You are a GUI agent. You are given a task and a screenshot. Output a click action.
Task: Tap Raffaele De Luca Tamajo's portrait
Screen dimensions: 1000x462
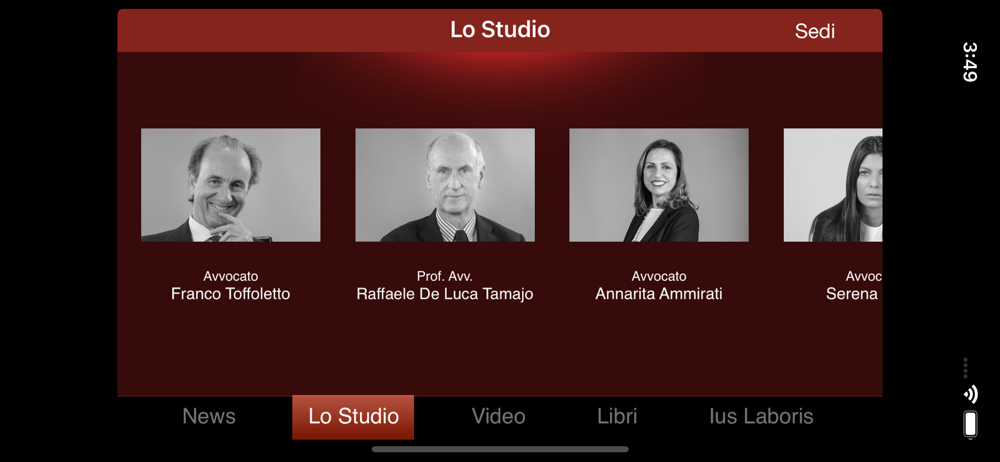point(445,185)
